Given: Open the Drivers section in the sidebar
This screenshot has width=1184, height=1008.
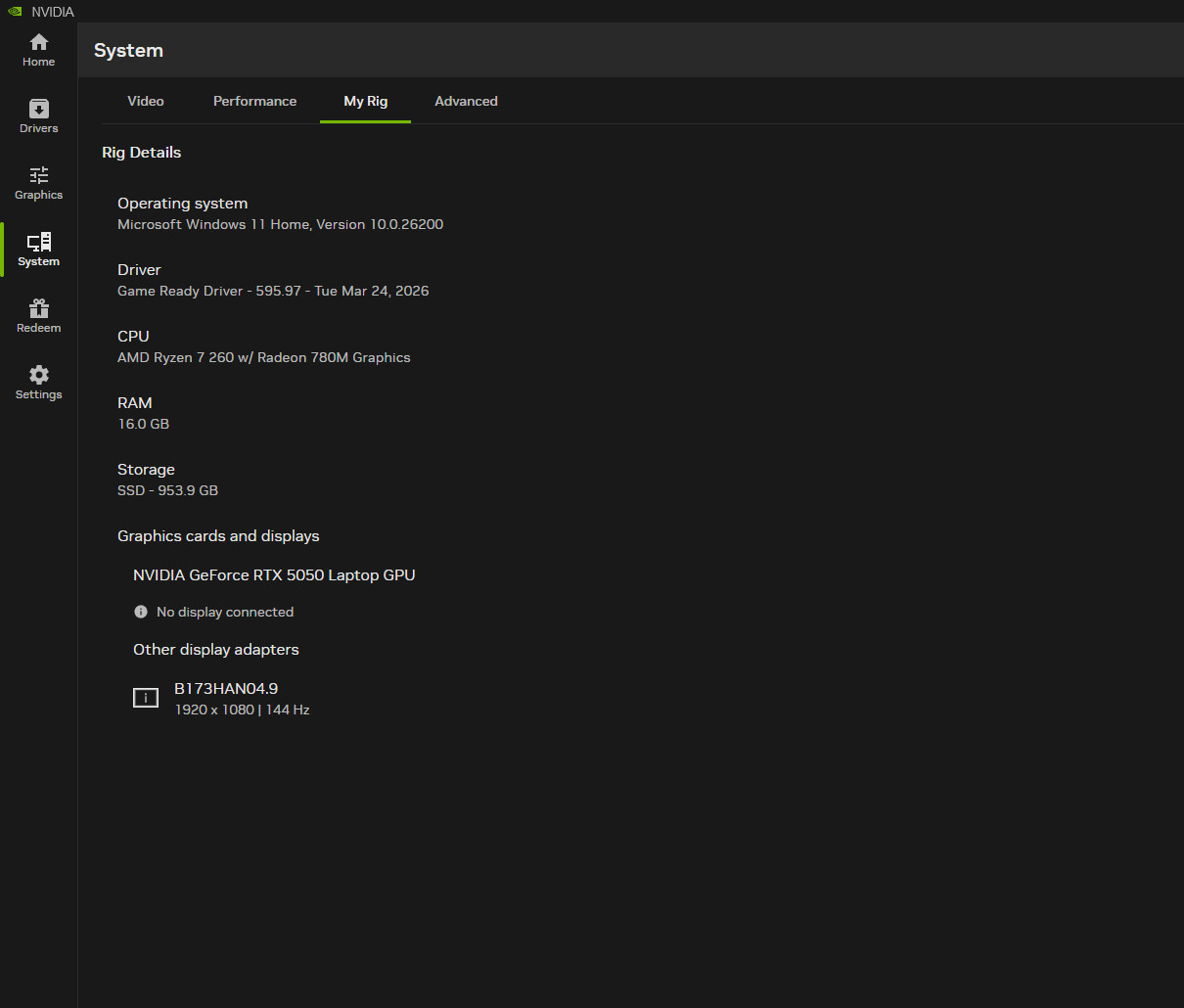Looking at the screenshot, I should tap(39, 116).
